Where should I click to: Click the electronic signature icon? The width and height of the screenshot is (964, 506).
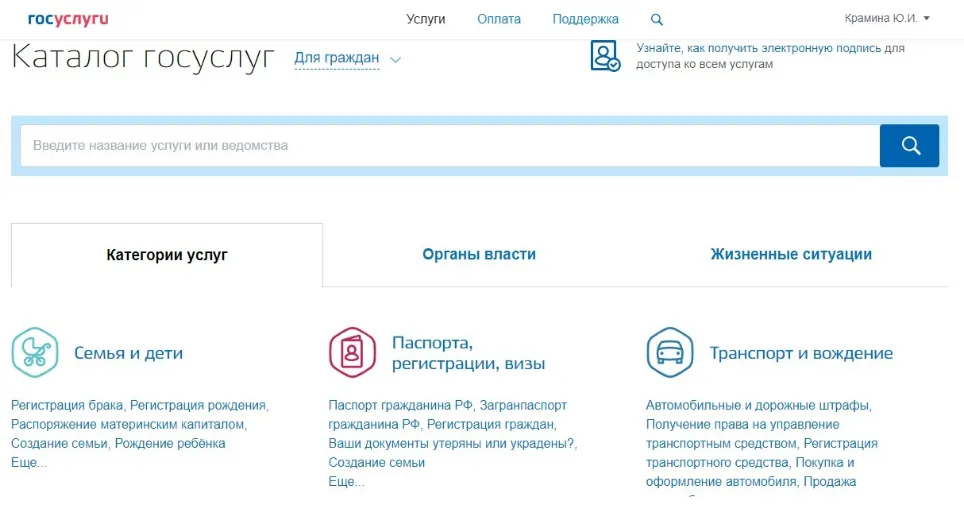pos(605,56)
